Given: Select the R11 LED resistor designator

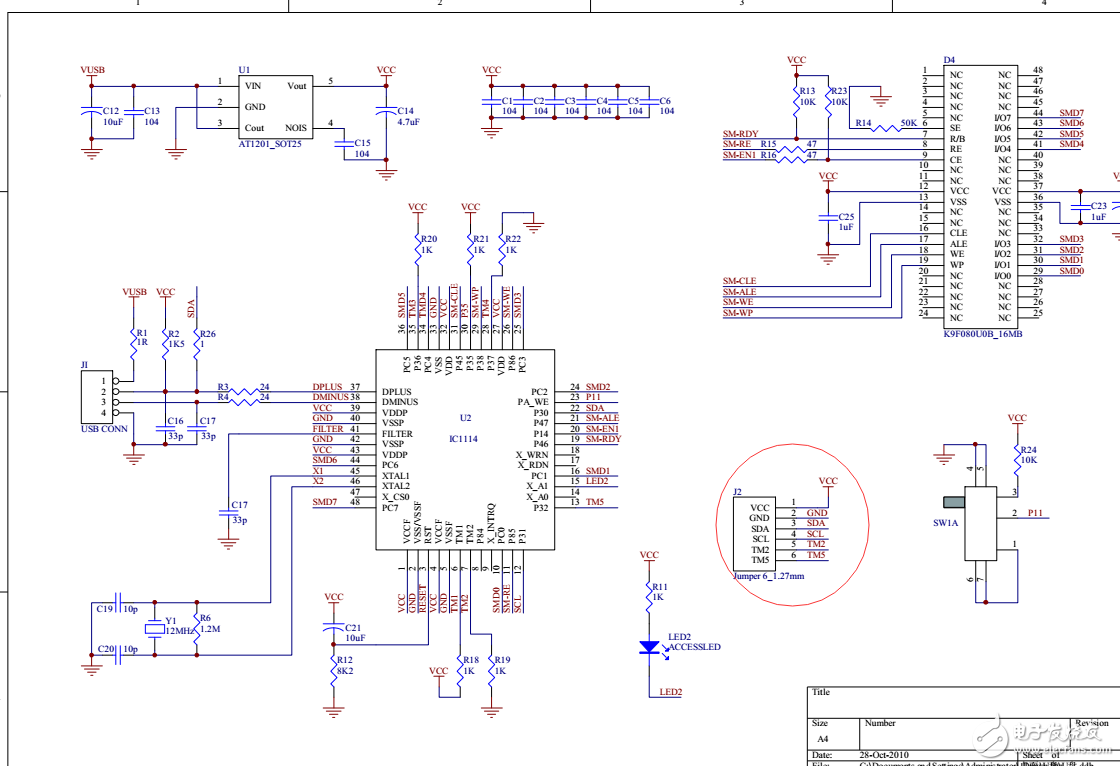Looking at the screenshot, I should click(x=659, y=587).
